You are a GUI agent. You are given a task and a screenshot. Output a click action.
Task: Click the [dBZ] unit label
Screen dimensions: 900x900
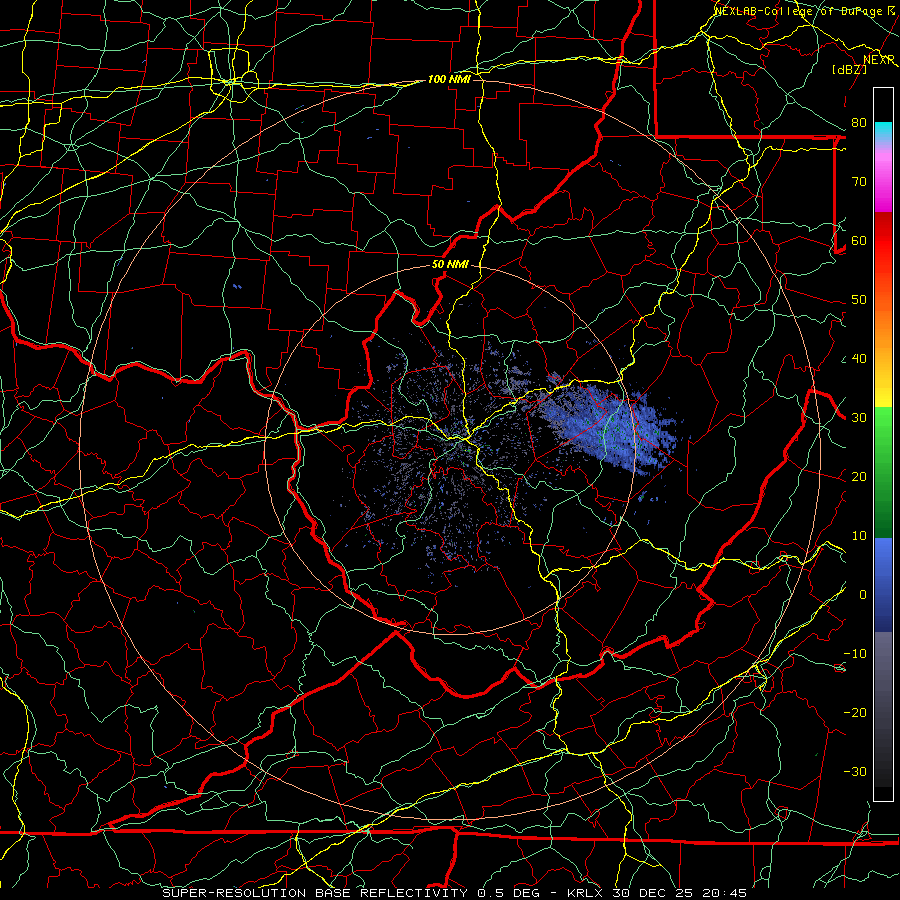coord(849,69)
